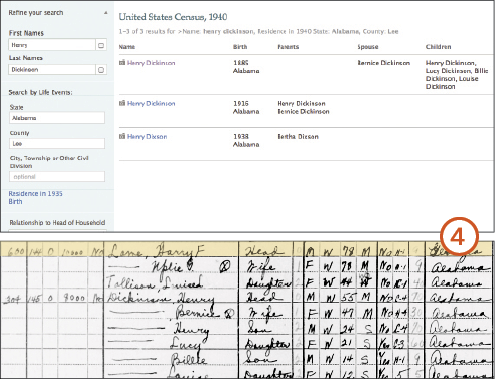Expand Residence in 1935 search option
The height and width of the screenshot is (379, 495).
coord(35,194)
